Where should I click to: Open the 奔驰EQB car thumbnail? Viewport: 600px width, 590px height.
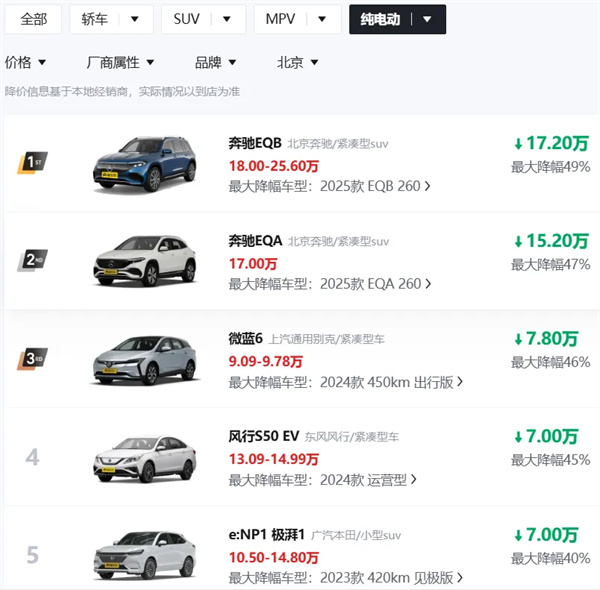tap(139, 164)
